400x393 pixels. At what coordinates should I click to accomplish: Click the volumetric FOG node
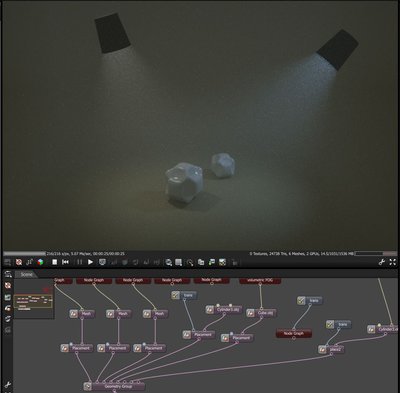pos(260,280)
